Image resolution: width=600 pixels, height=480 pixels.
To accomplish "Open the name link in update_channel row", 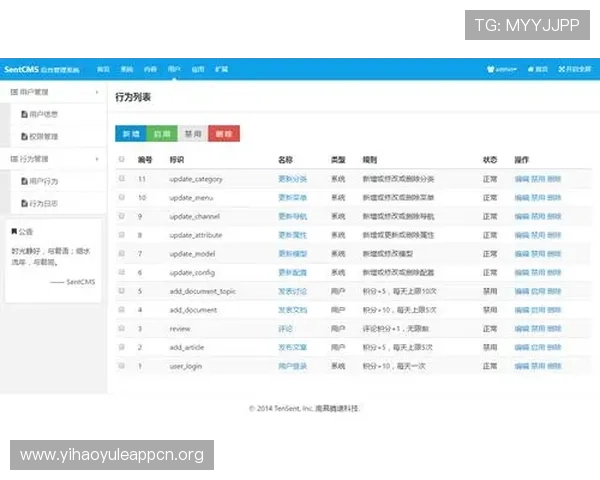I will (x=292, y=216).
